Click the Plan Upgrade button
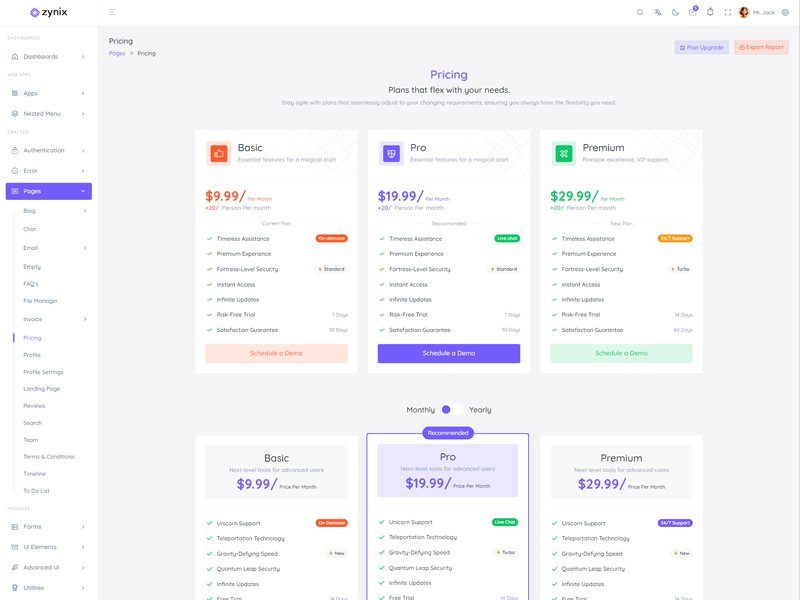The height and width of the screenshot is (600, 800). tap(702, 47)
